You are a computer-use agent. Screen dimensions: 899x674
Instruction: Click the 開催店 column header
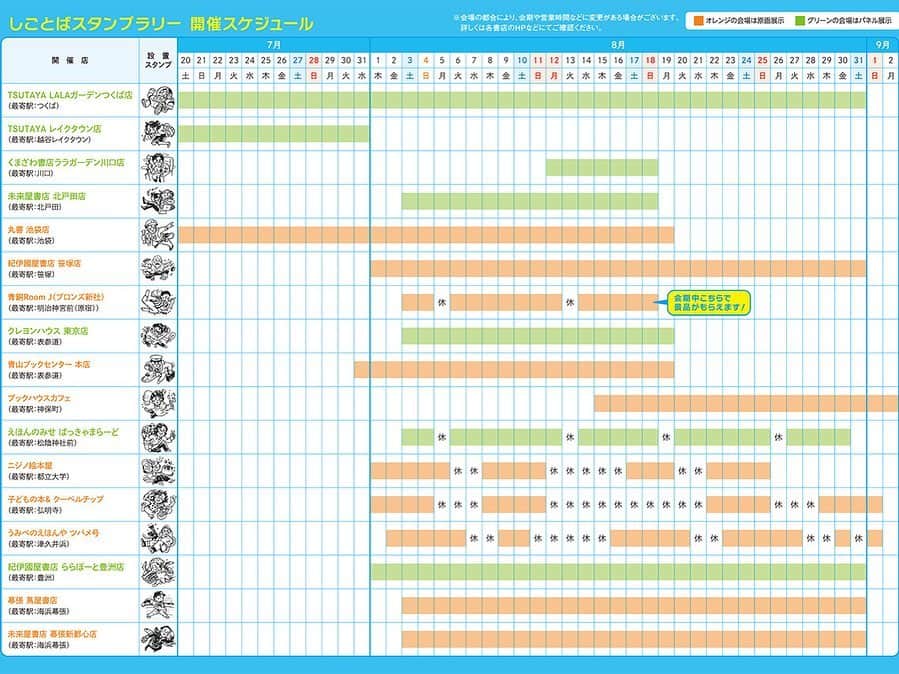(70, 60)
